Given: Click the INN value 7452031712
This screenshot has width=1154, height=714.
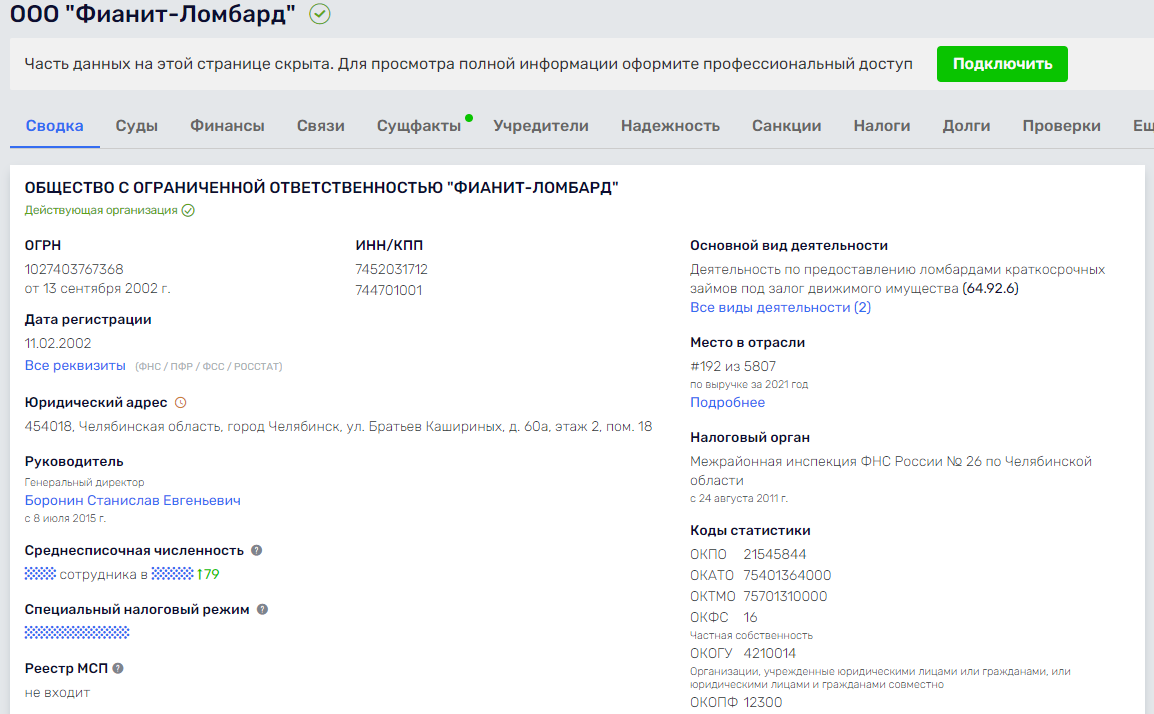Looking at the screenshot, I should pos(392,269).
